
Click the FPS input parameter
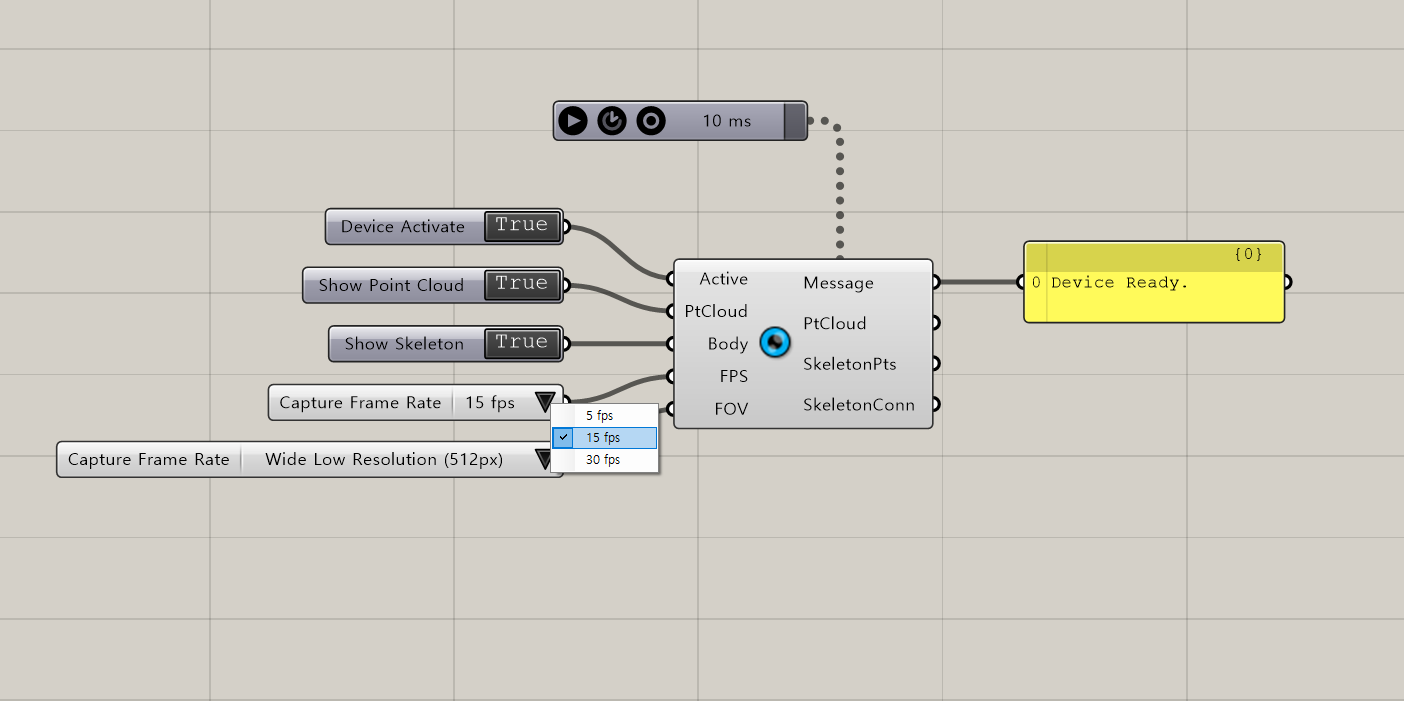click(734, 376)
